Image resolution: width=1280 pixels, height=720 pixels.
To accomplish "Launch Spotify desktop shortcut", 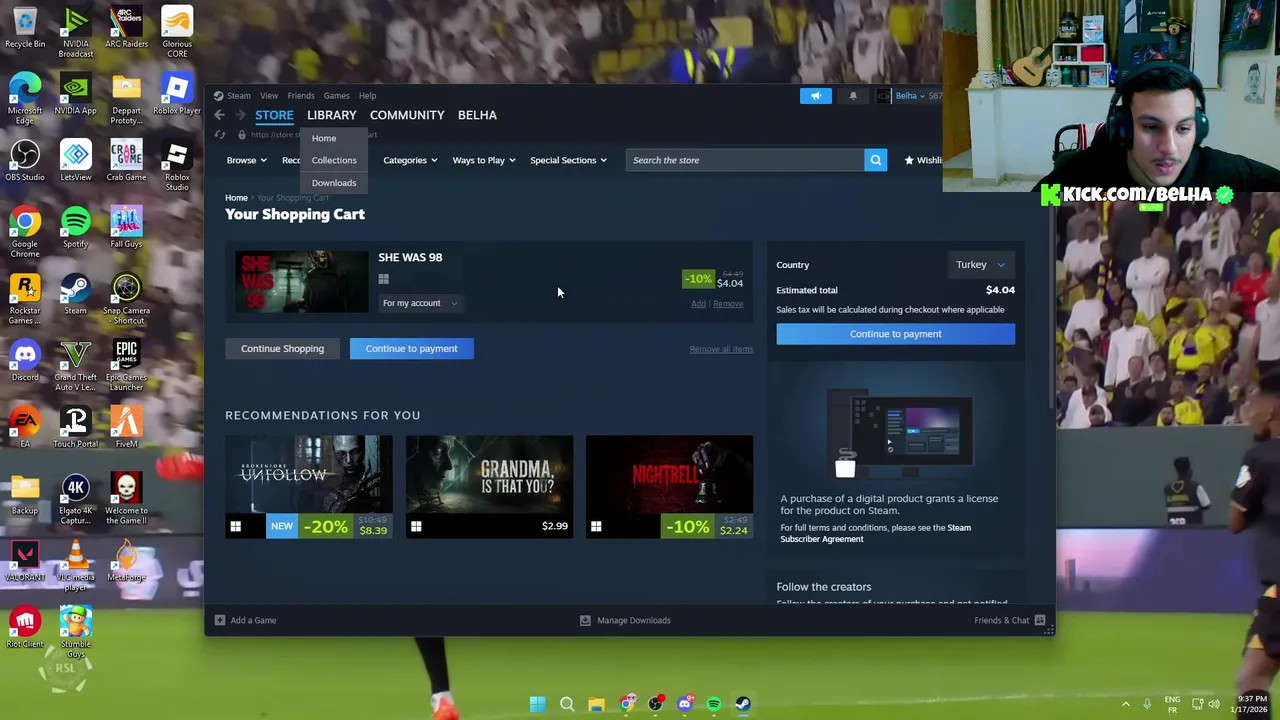I will point(76,229).
